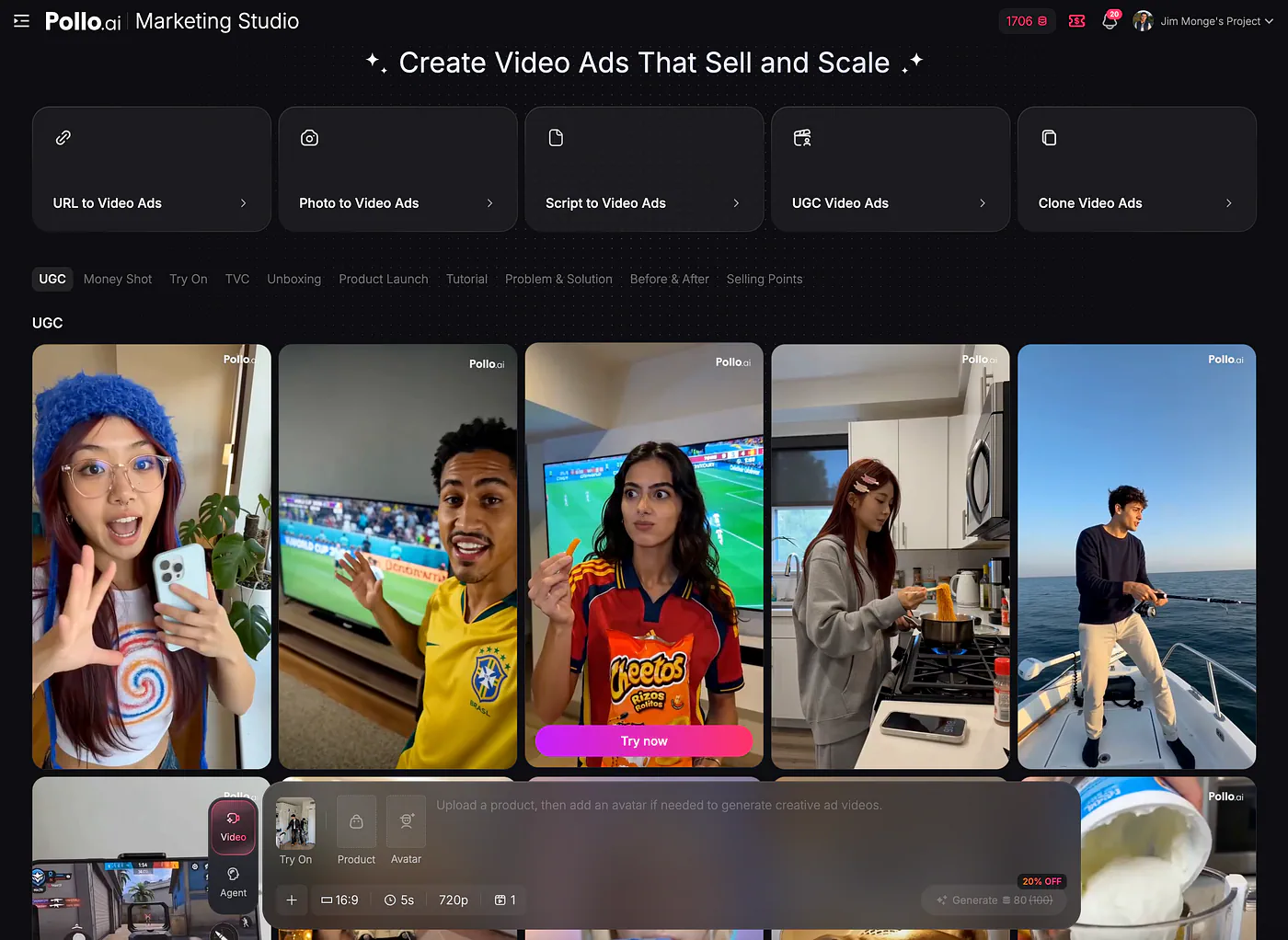Switch to TVC tab
The height and width of the screenshot is (940, 1288).
click(237, 279)
